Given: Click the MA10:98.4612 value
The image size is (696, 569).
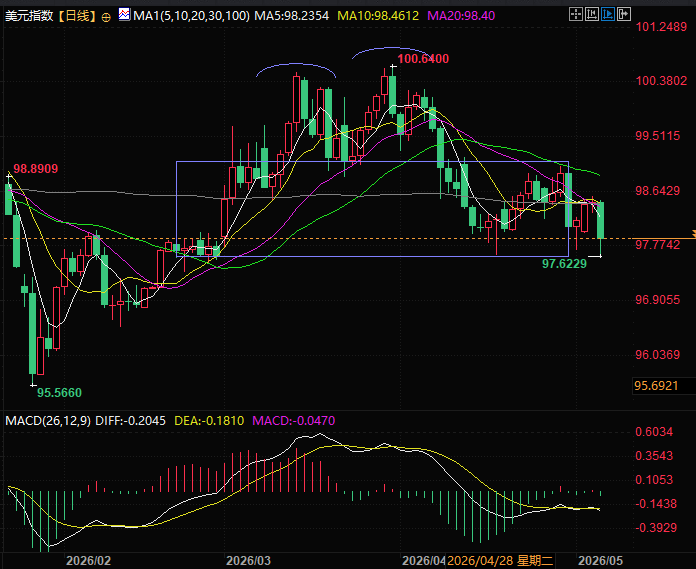Looking at the screenshot, I should (378, 16).
